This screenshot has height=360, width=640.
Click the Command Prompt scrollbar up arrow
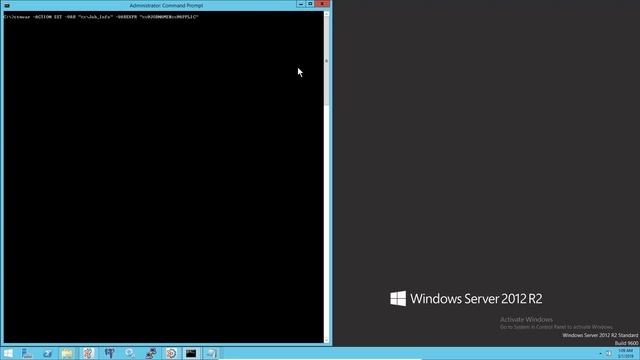(326, 14)
